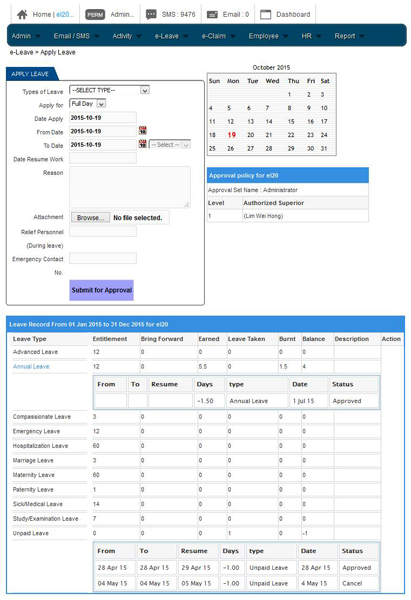Click the SMS speech bubble icon

(x=151, y=15)
